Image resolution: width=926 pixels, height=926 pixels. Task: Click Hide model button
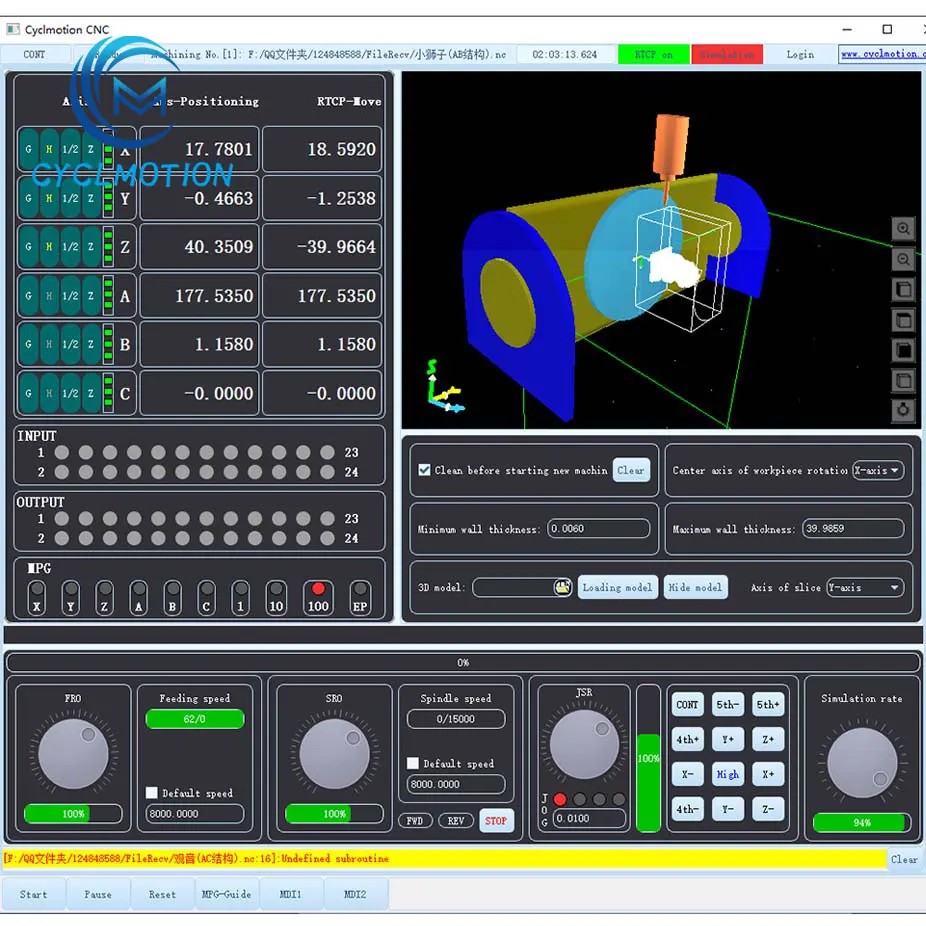(x=696, y=587)
